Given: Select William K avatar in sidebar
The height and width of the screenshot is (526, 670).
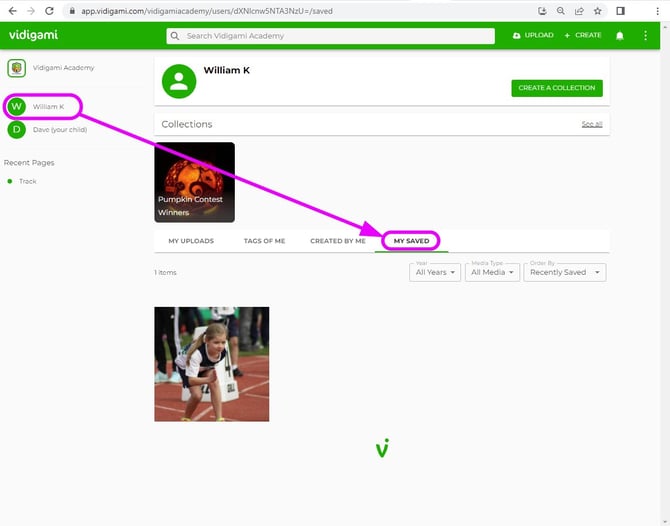Looking at the screenshot, I should click(x=16, y=106).
